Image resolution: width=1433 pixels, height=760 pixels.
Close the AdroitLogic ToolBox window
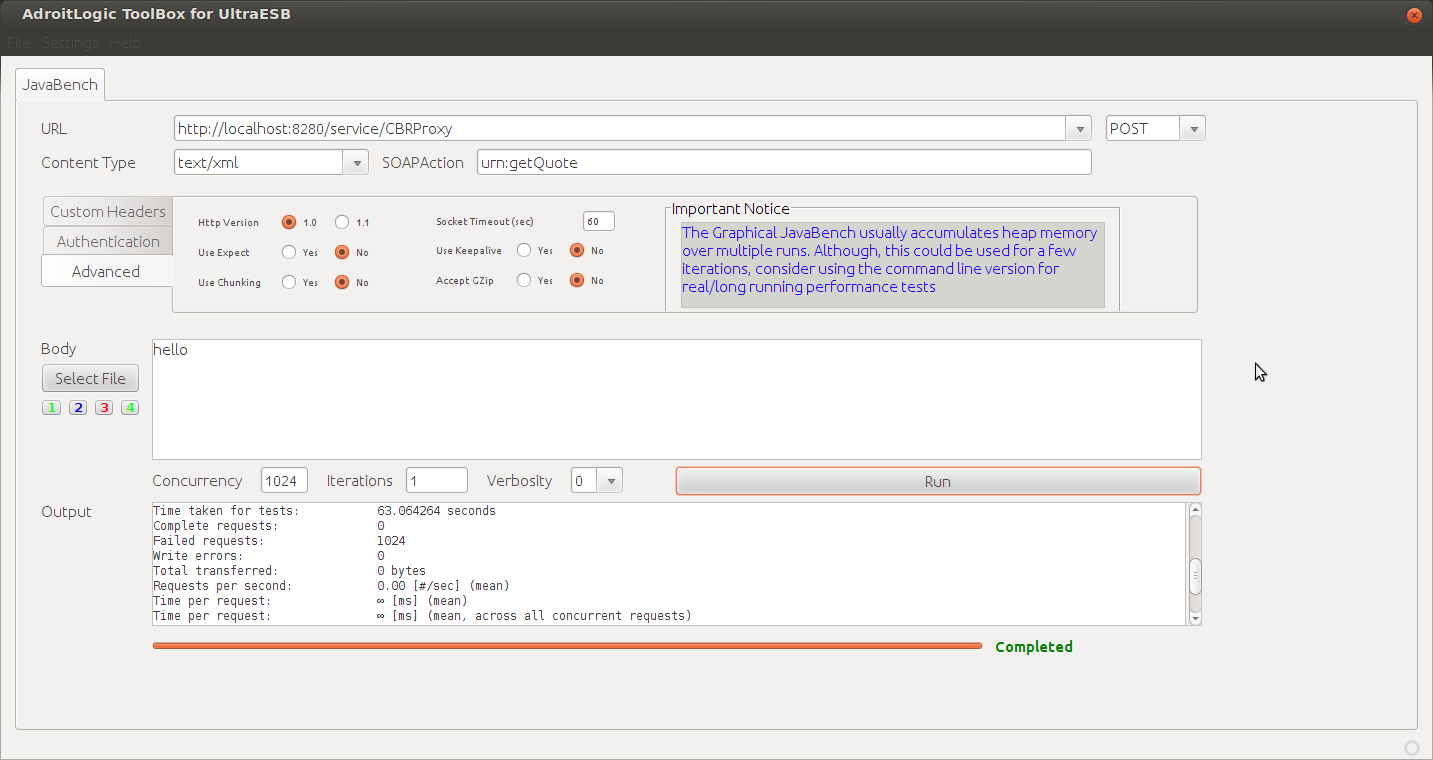1414,15
